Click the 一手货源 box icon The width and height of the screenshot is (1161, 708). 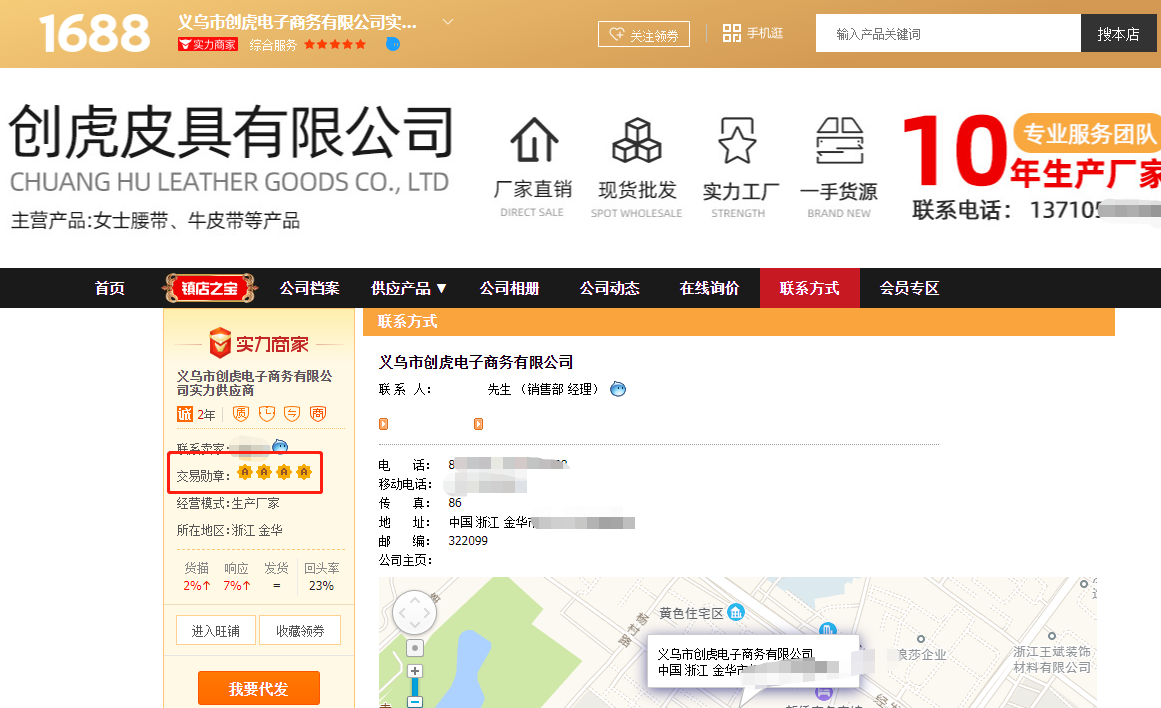coord(840,140)
